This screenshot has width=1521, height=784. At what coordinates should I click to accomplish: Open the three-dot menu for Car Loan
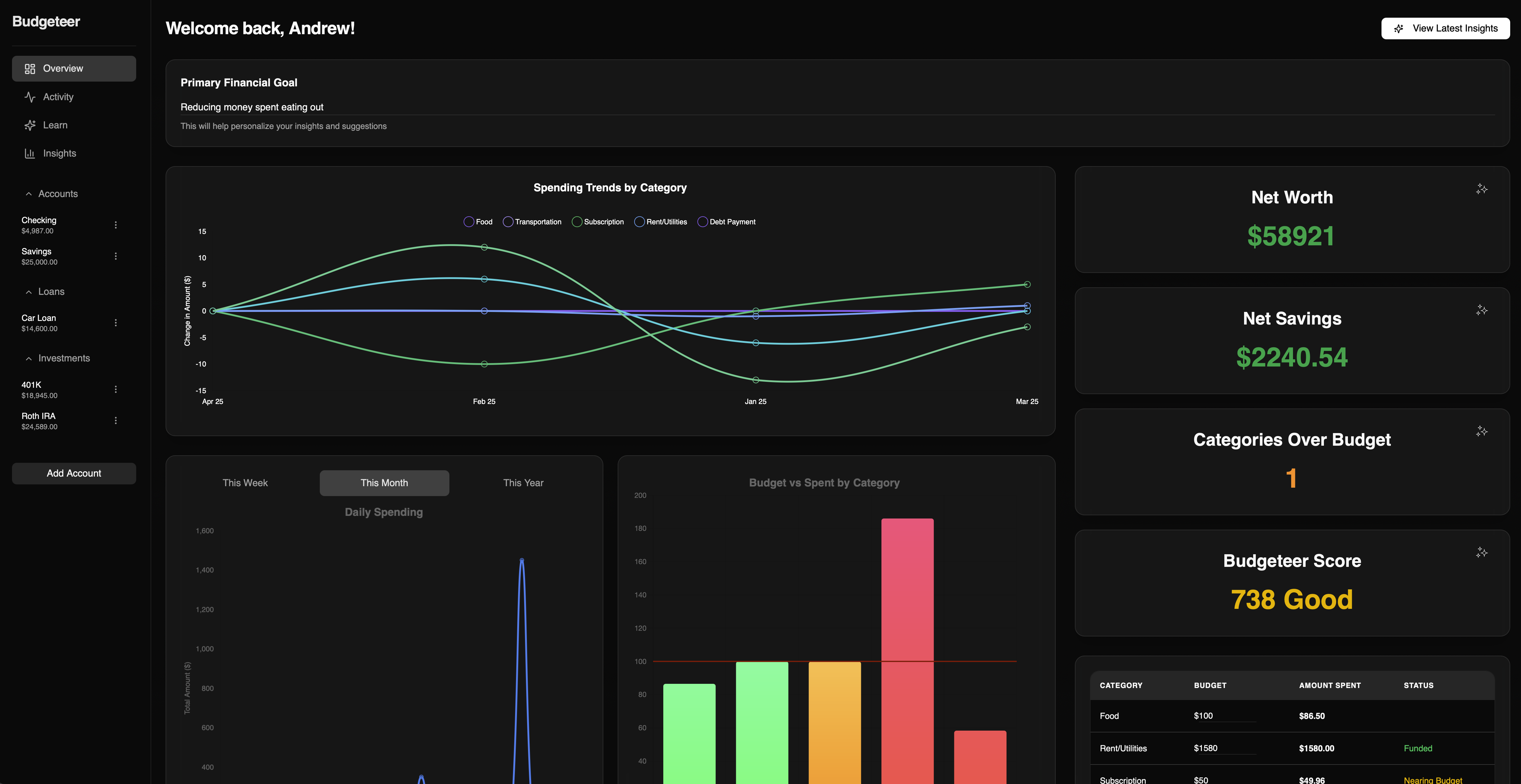[x=116, y=323]
